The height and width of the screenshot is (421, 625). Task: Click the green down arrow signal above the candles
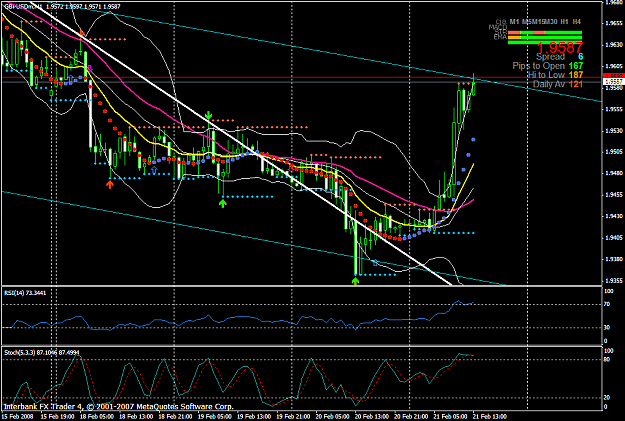click(x=208, y=116)
